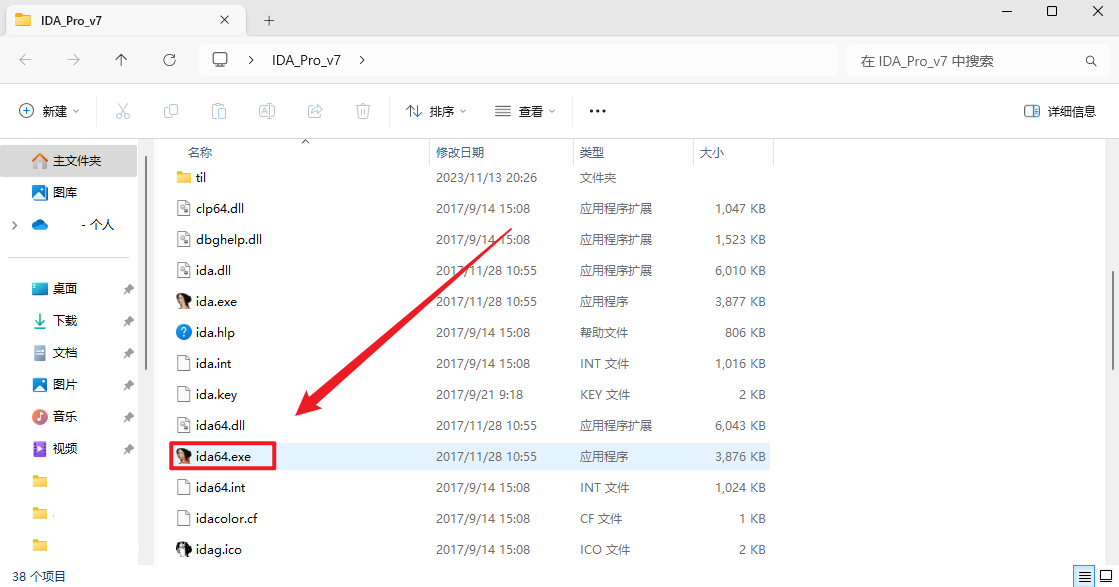Click the 2023/11/13 20:26 date cell

[x=487, y=178]
